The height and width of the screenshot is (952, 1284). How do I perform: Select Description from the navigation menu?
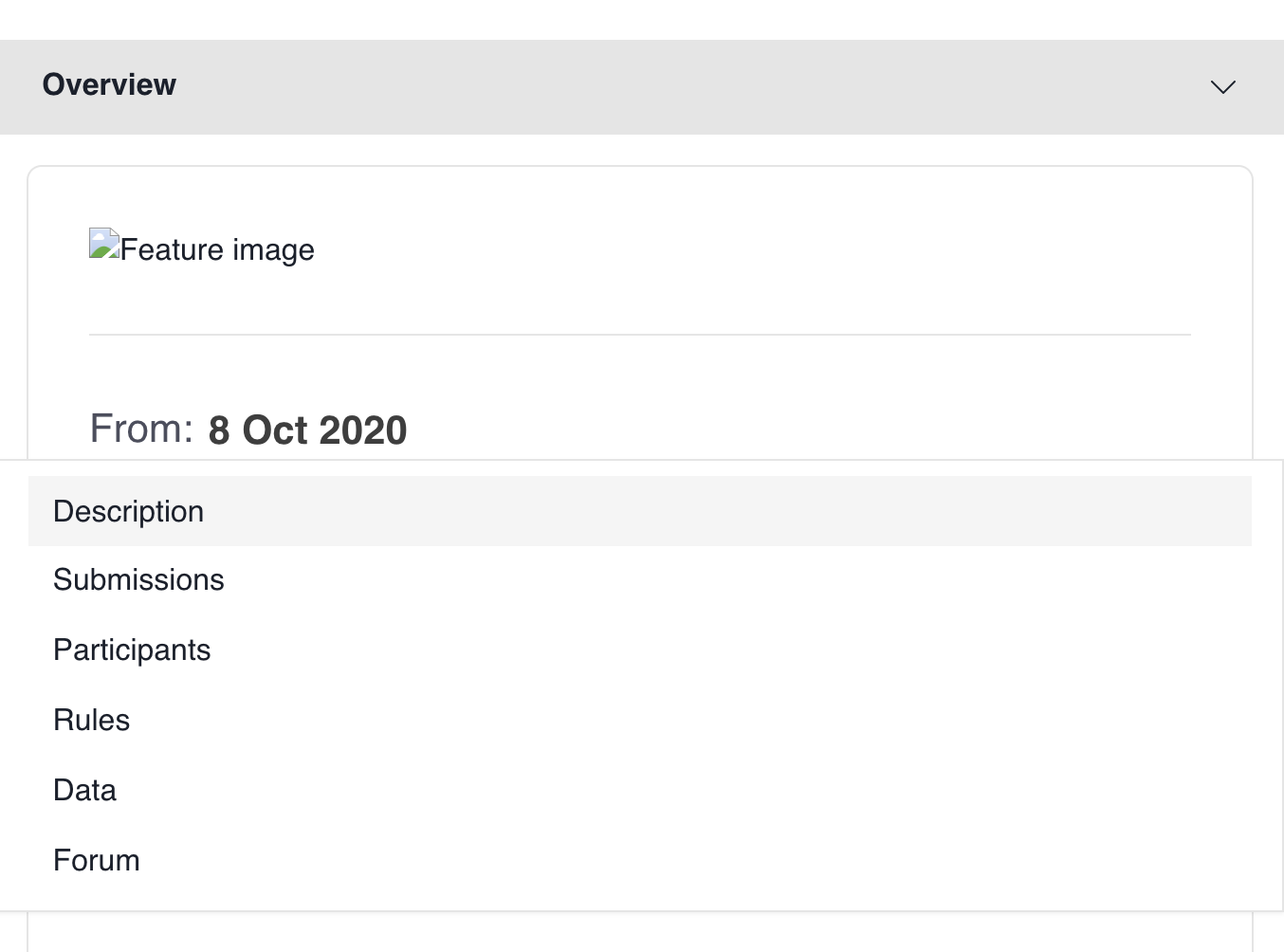click(128, 511)
